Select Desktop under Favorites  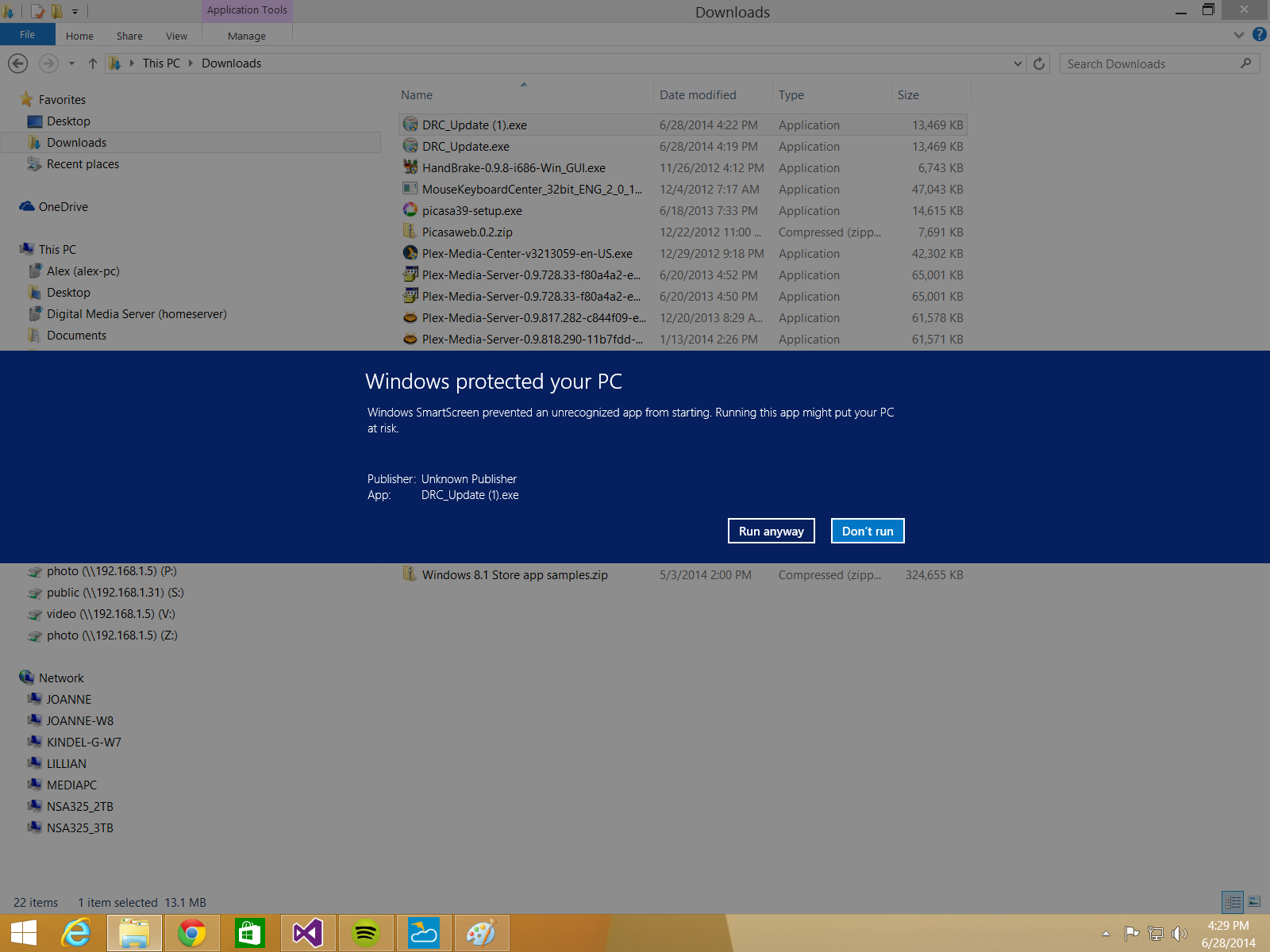click(68, 121)
